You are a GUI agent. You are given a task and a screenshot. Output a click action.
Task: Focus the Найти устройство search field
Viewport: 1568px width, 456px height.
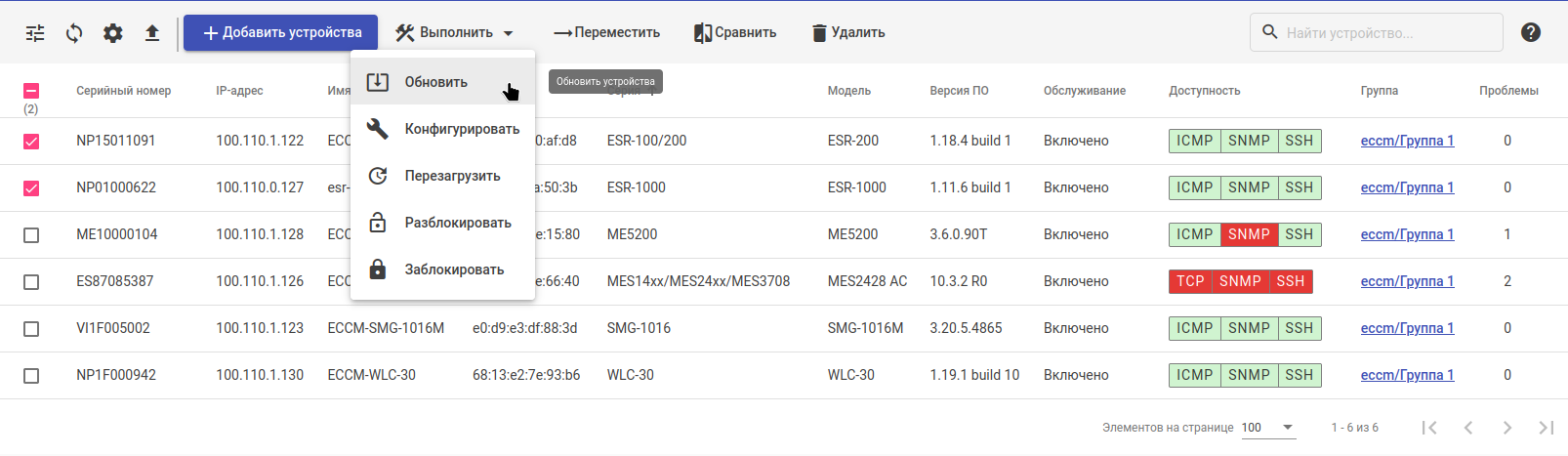[x=1386, y=33]
